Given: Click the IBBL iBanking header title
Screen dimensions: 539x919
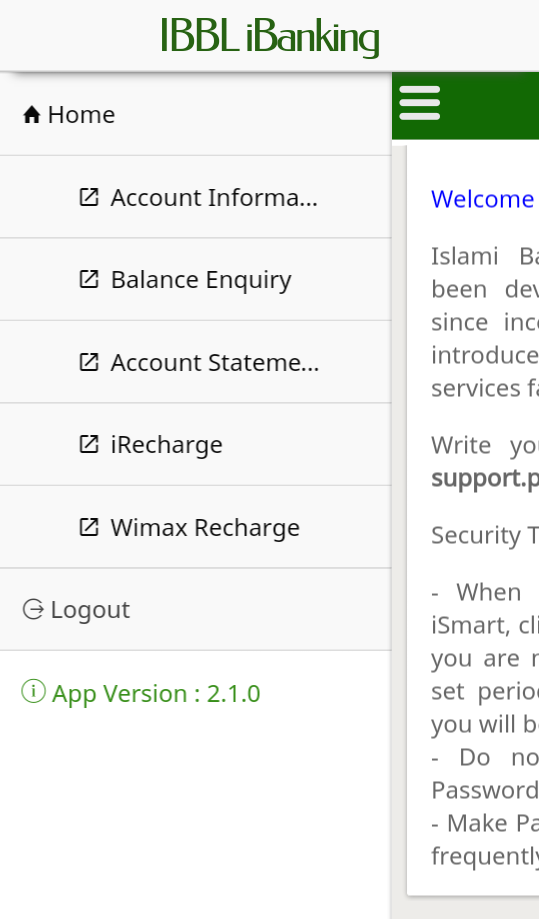Looking at the screenshot, I should coord(270,37).
